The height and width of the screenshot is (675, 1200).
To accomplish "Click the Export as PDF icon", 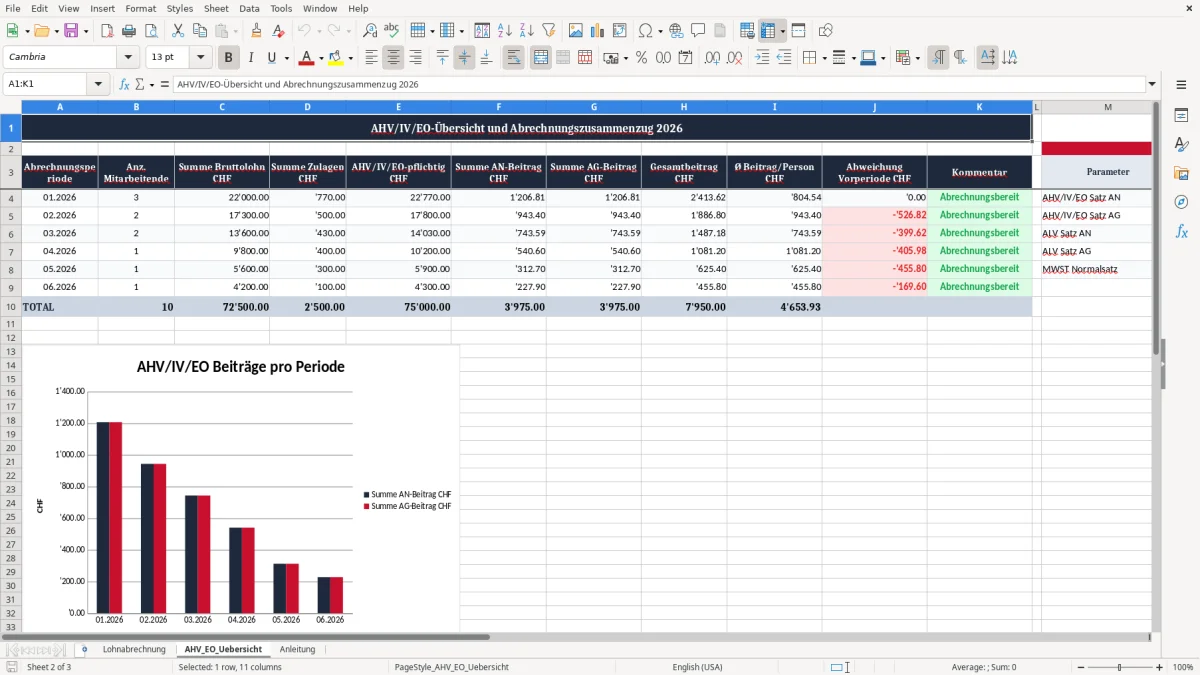I will (x=106, y=31).
